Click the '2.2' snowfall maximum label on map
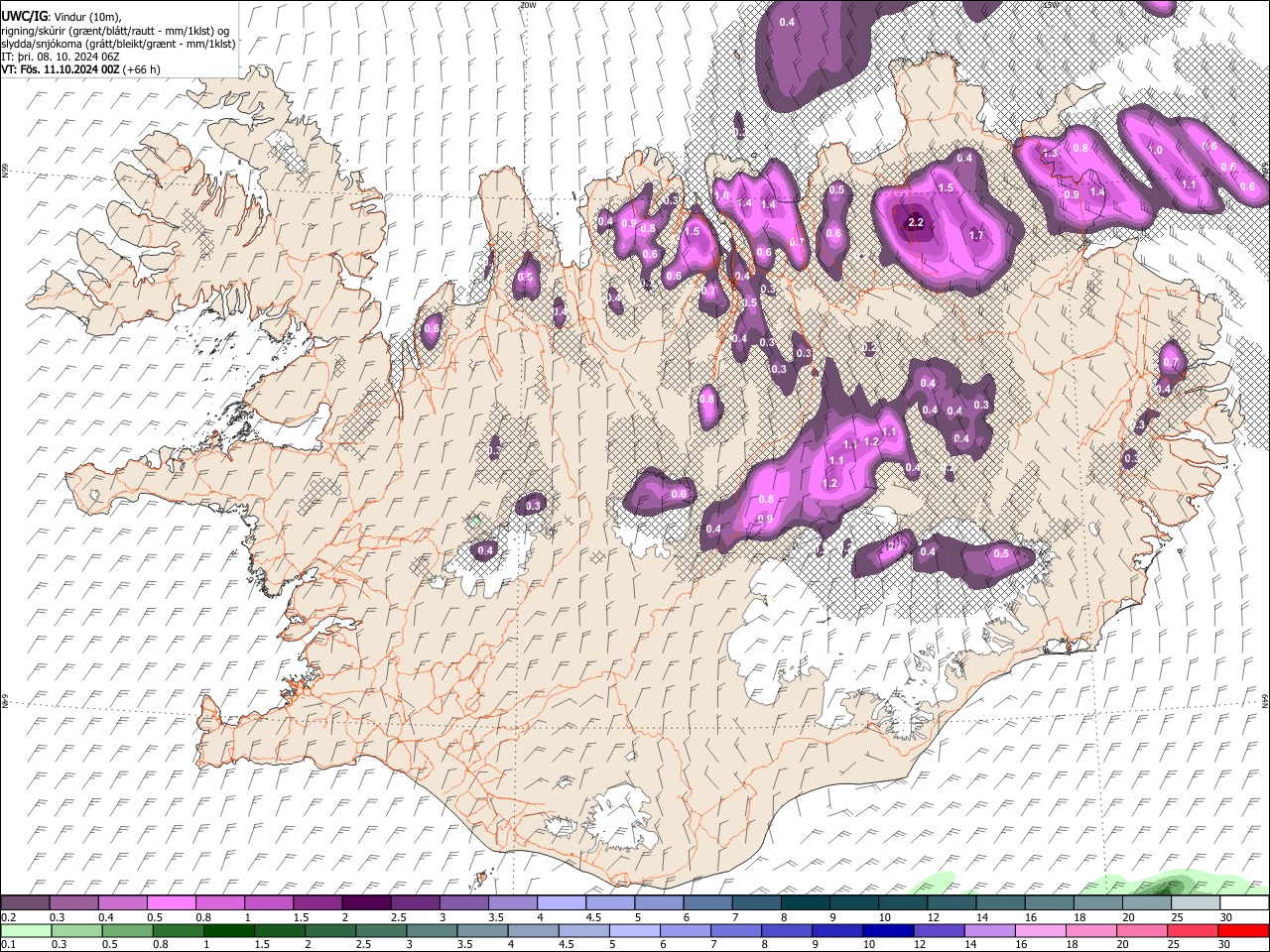This screenshot has width=1270, height=952. point(916,222)
